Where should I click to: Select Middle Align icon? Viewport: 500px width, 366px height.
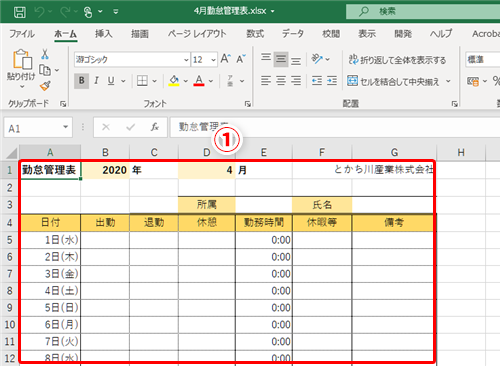pos(281,59)
